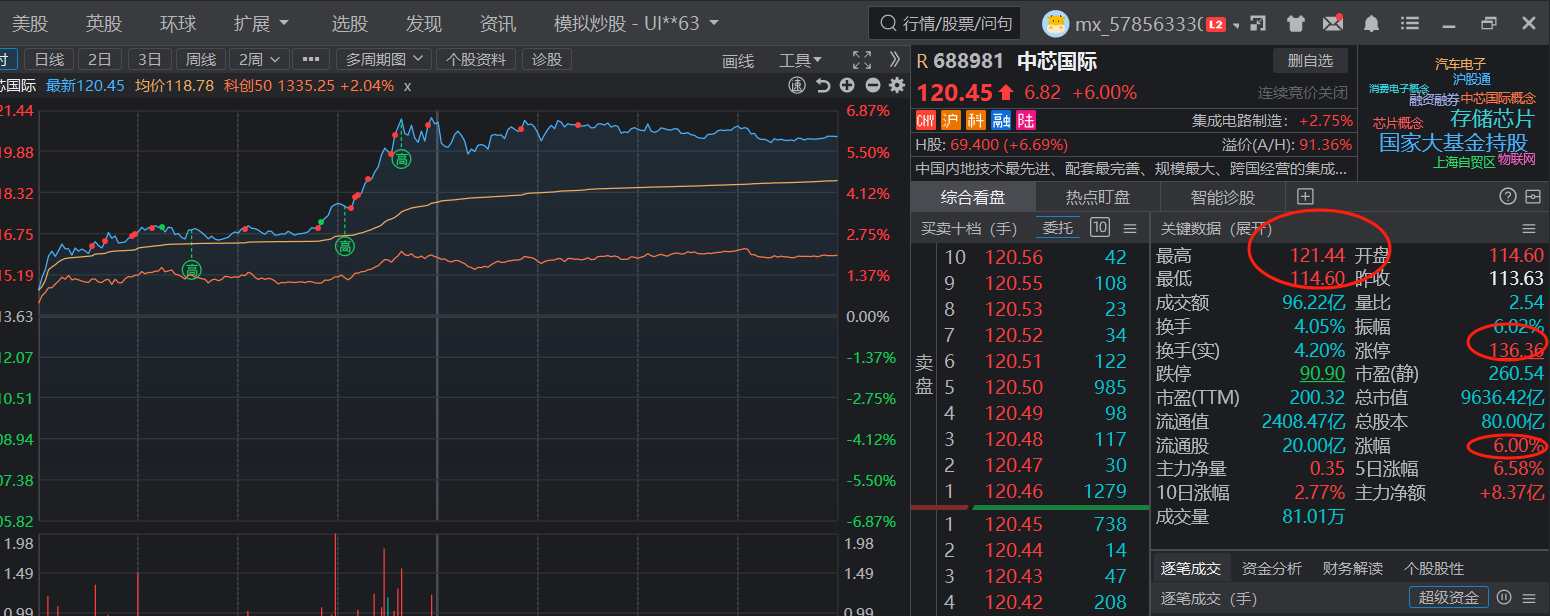Open 个股资料 stock info

pyautogui.click(x=476, y=60)
